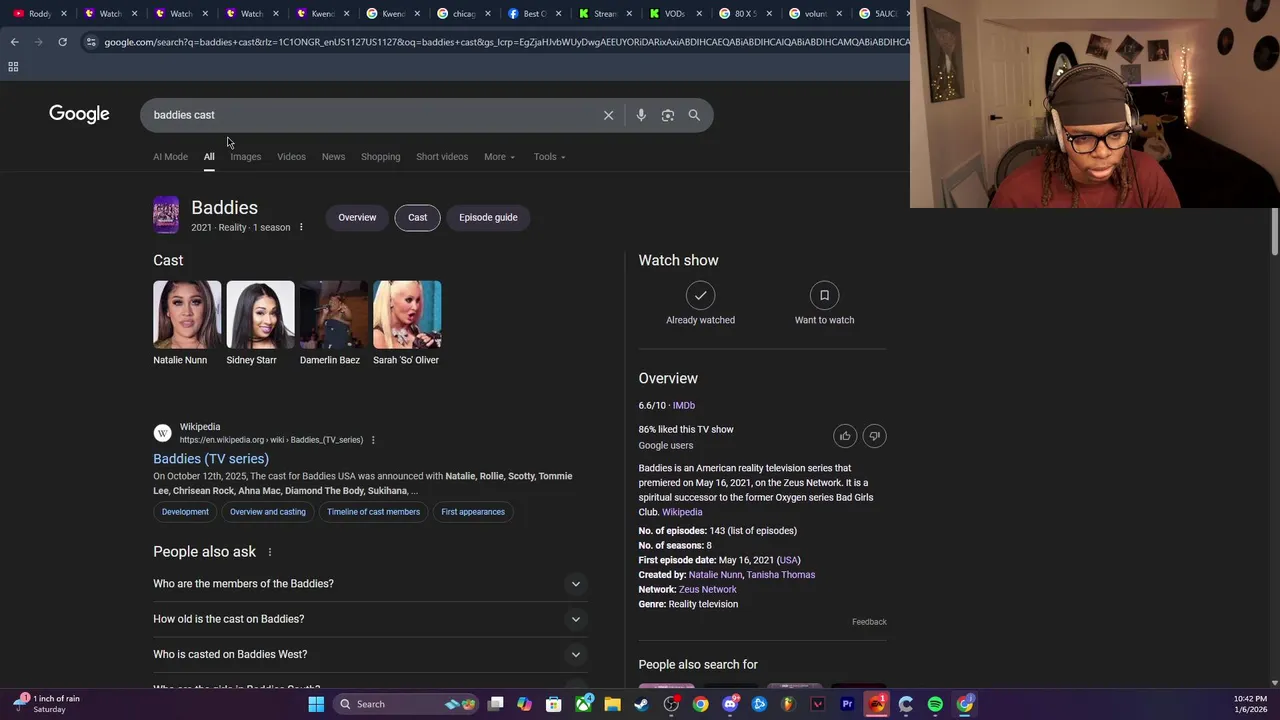Open three-dot menu next to People also ask

[269, 552]
